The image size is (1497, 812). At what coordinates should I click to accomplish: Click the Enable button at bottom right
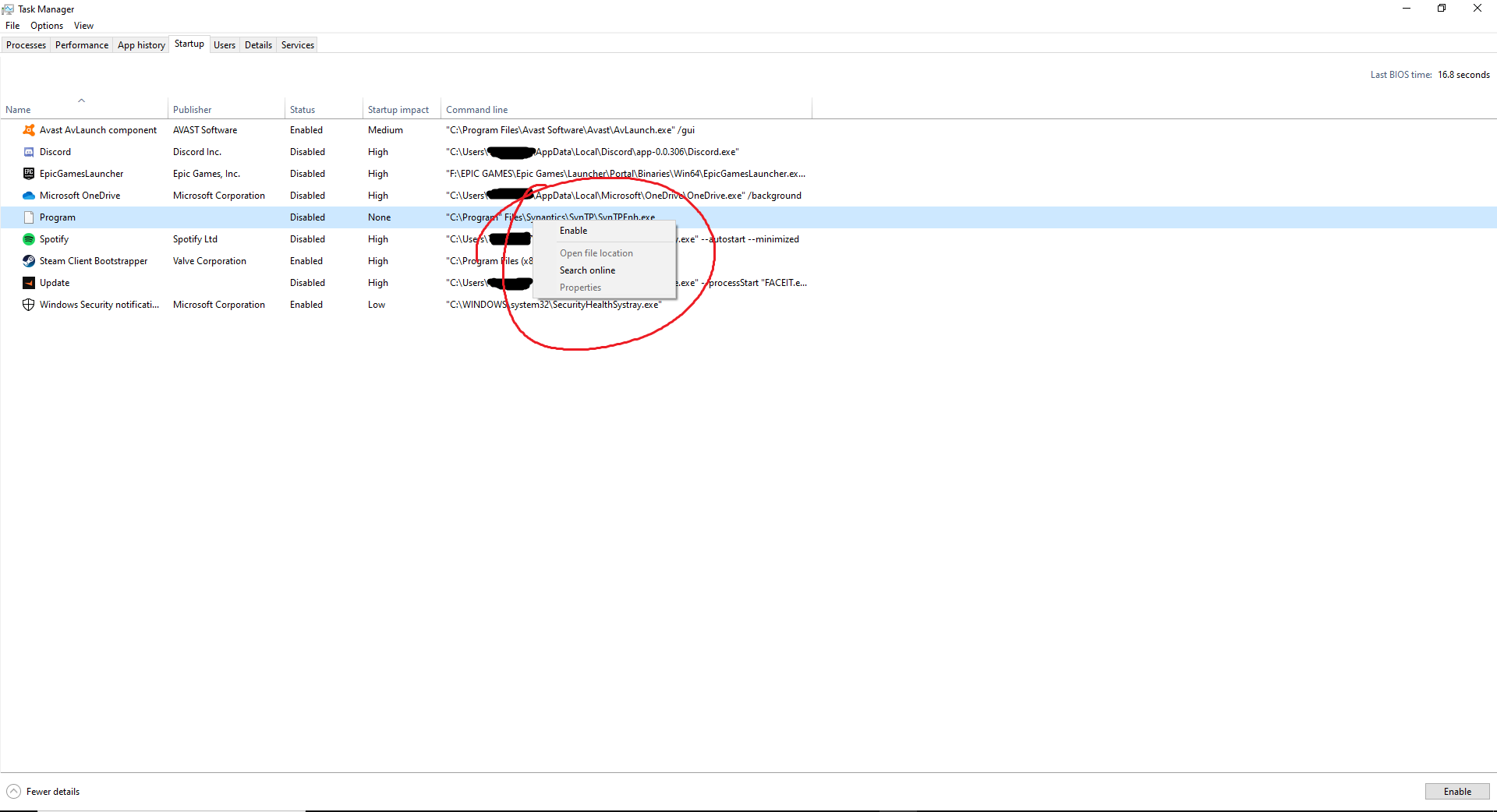1457,792
